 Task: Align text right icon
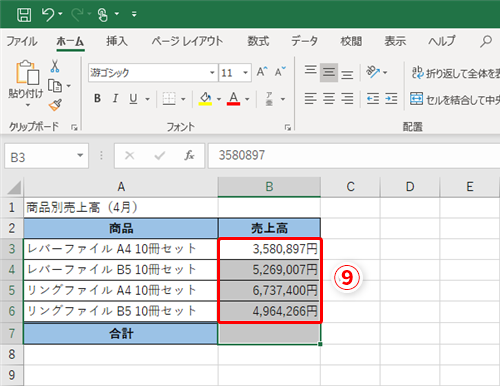[x=347, y=99]
